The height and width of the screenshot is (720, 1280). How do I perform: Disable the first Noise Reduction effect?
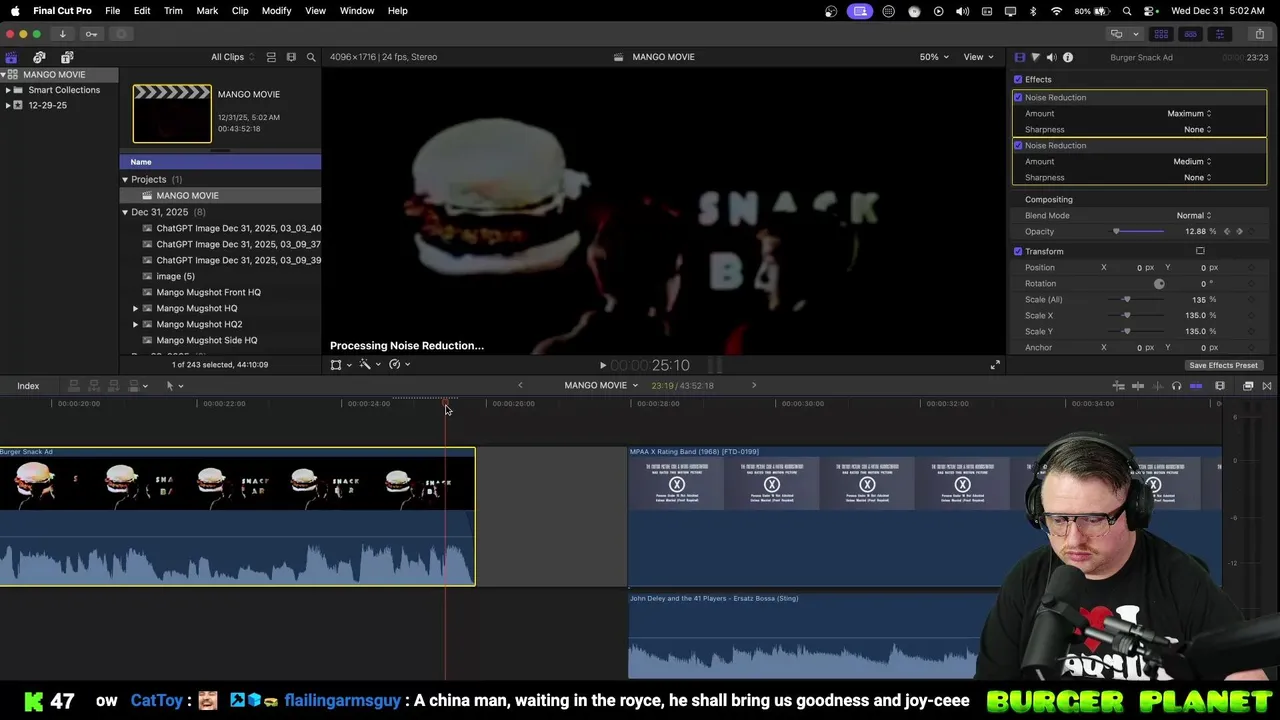point(1018,97)
